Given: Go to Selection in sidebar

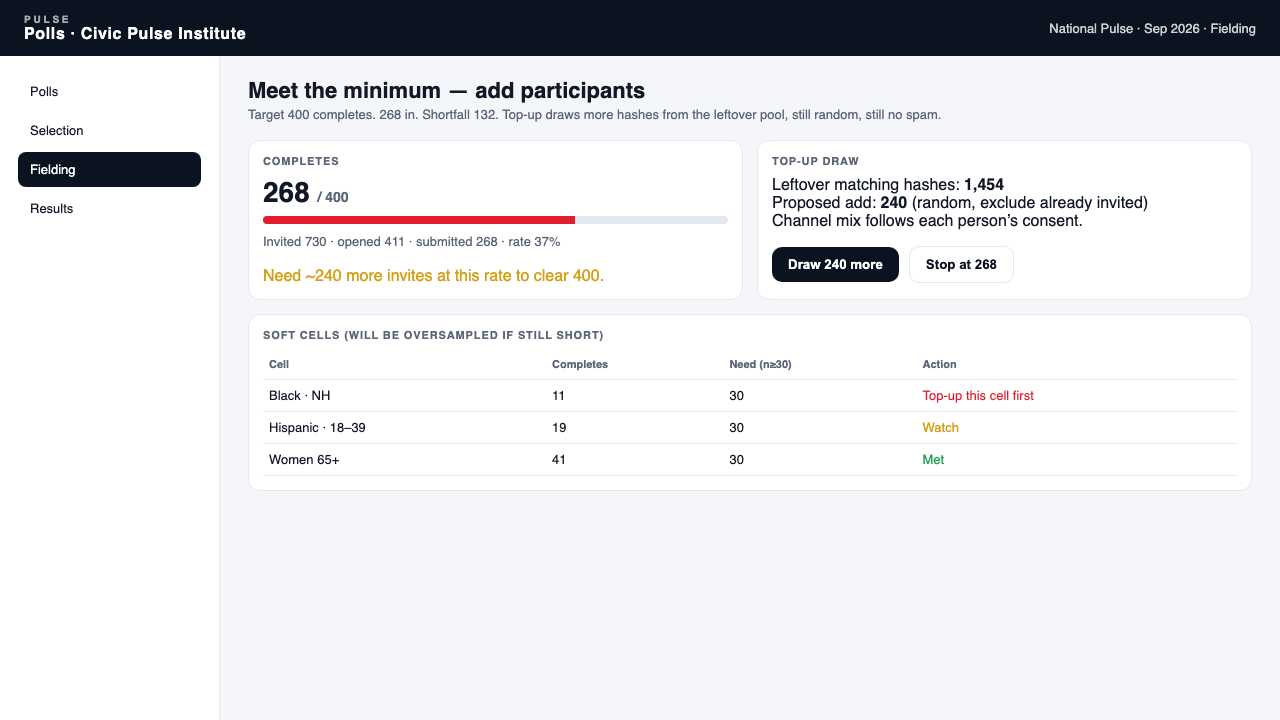Looking at the screenshot, I should pos(109,131).
